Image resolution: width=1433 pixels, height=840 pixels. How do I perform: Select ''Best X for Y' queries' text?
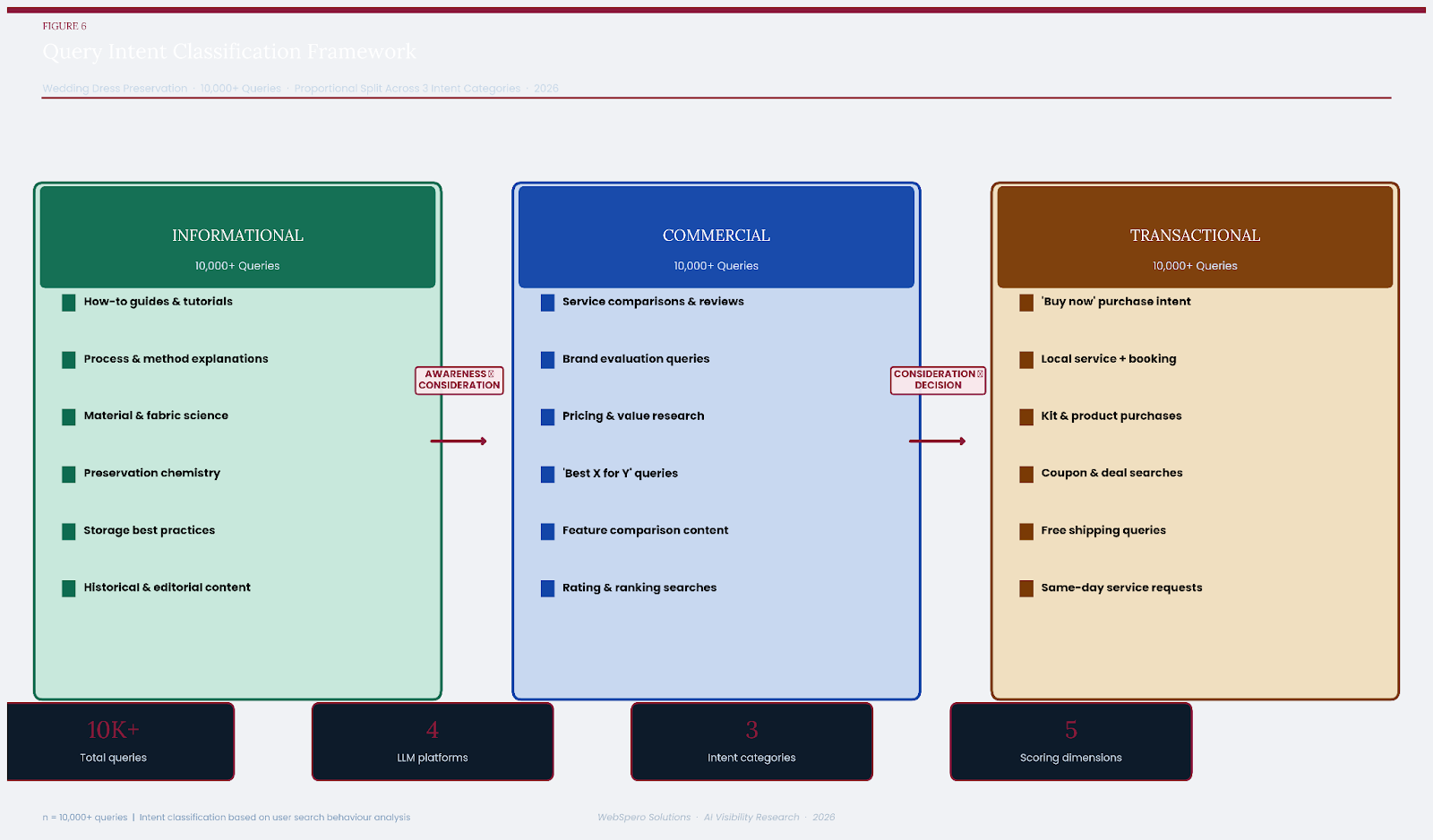620,473
